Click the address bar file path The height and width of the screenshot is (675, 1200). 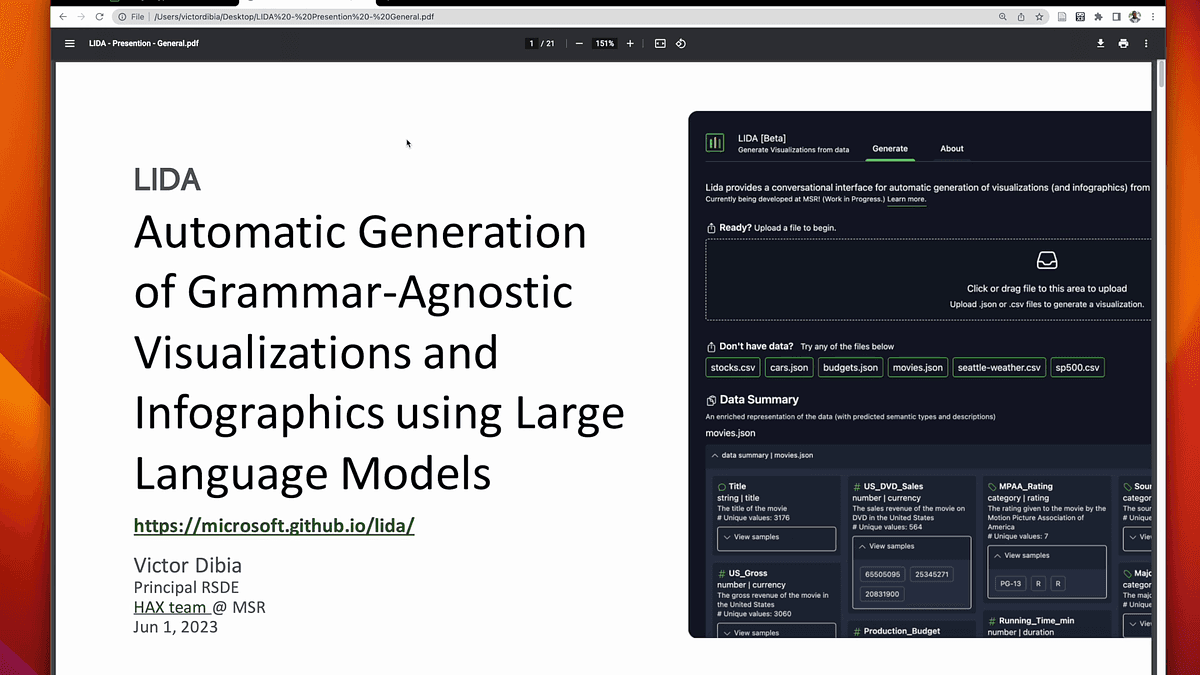(x=294, y=17)
